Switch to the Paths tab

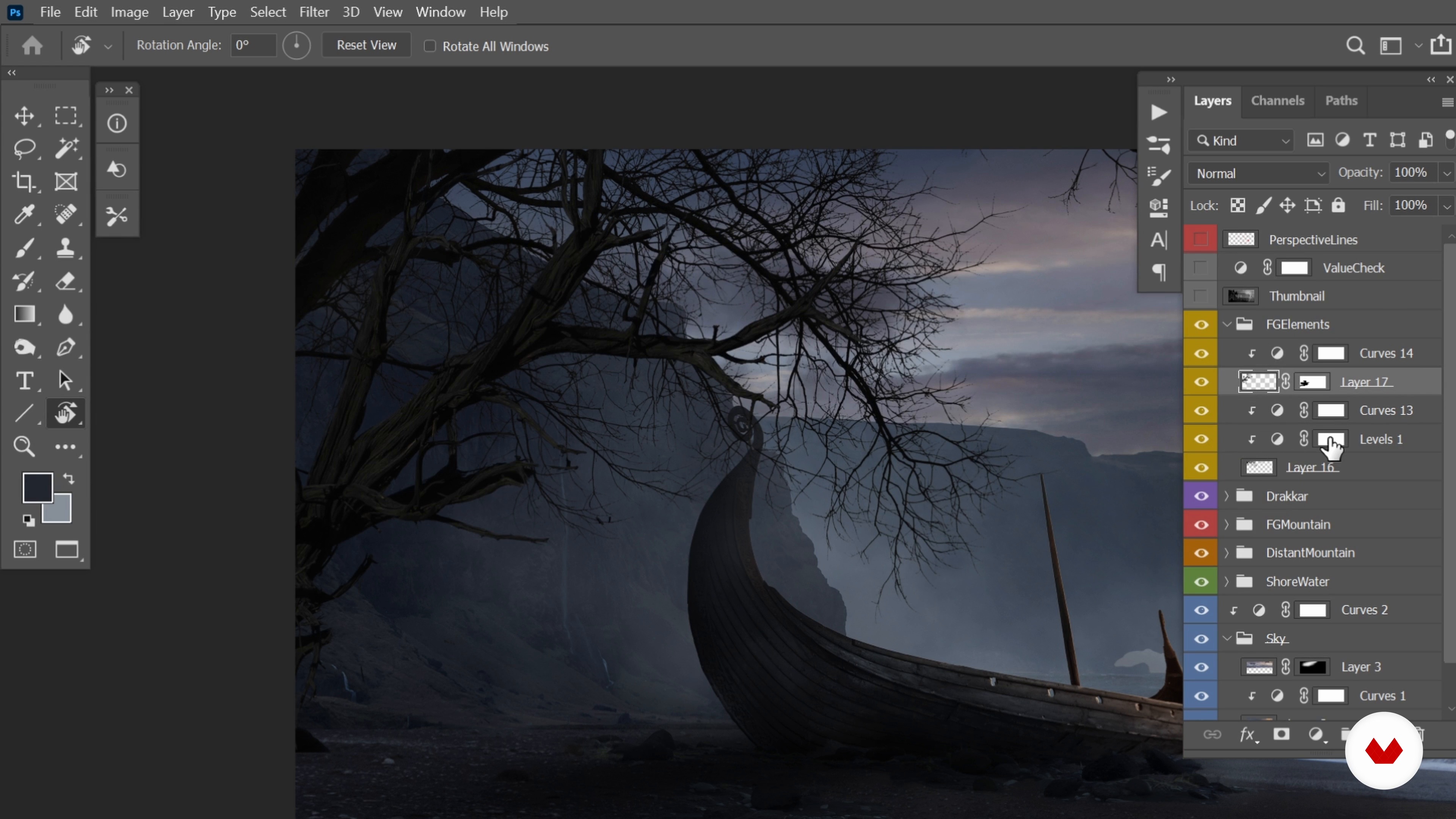pyautogui.click(x=1341, y=100)
